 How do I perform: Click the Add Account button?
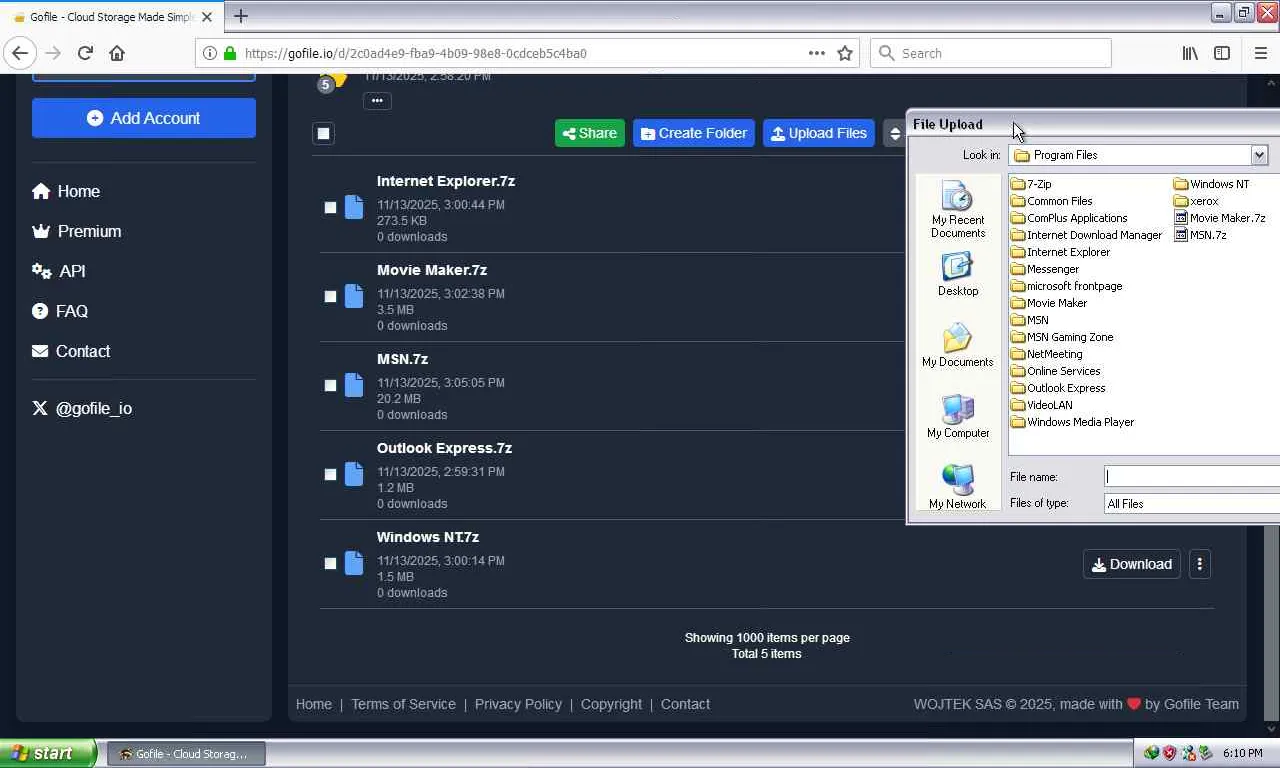tap(144, 118)
